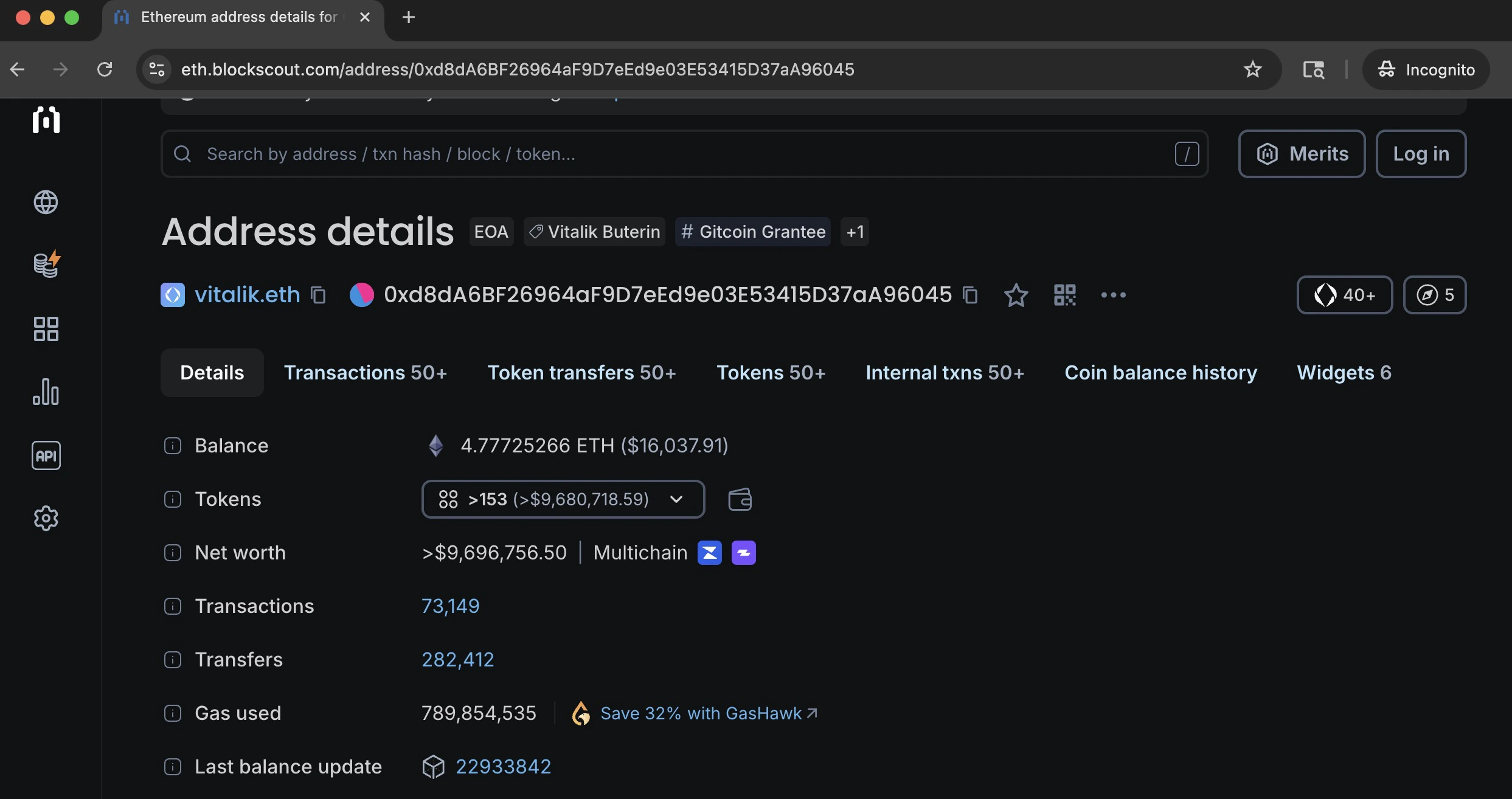This screenshot has width=1512, height=799.
Task: Open the wallet icon beside the tokens dropdown
Action: tap(740, 499)
